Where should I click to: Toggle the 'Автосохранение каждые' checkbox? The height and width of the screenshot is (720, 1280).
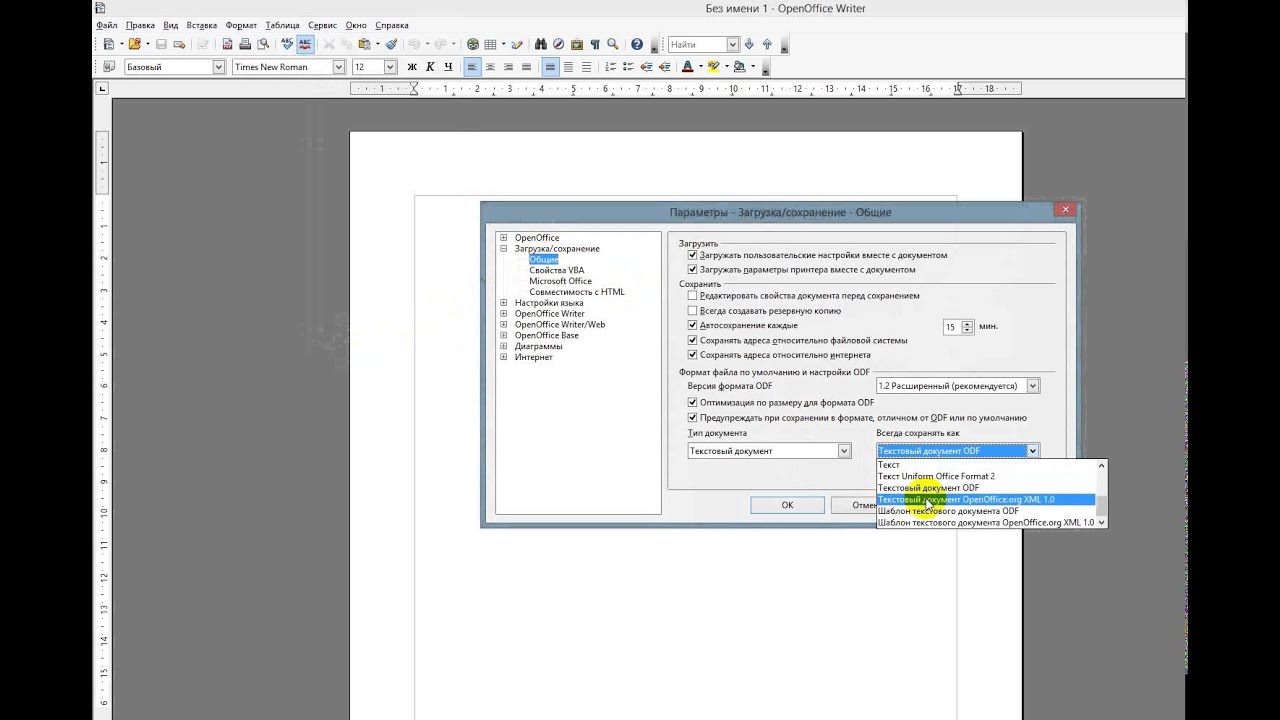[692, 325]
